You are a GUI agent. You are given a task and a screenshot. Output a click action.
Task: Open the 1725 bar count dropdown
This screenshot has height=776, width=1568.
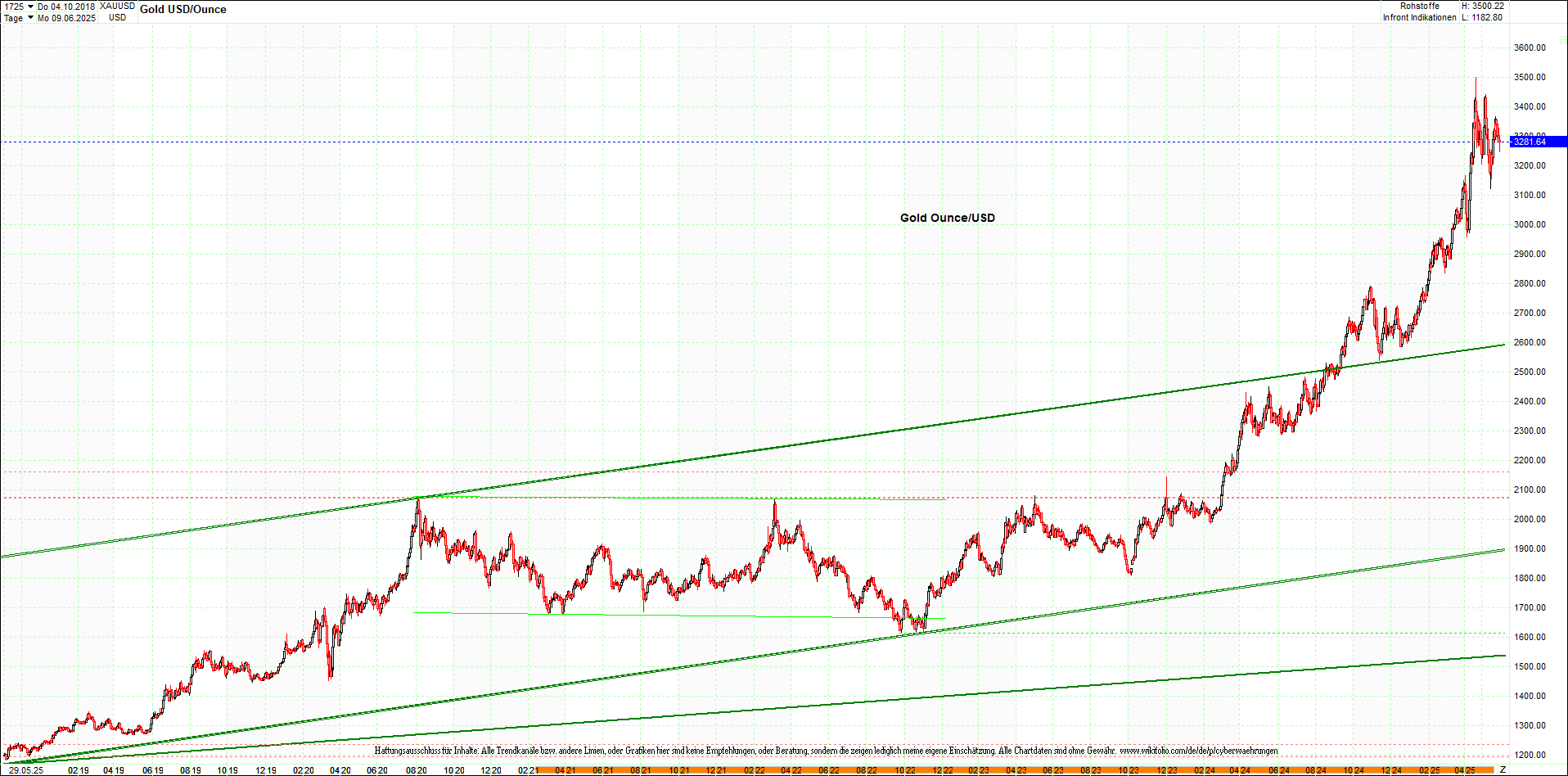tap(19, 7)
